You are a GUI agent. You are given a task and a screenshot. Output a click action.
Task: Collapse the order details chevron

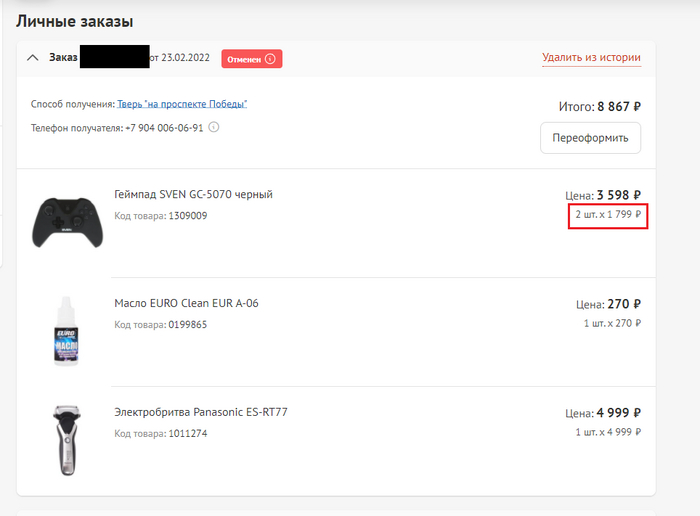[x=32, y=58]
